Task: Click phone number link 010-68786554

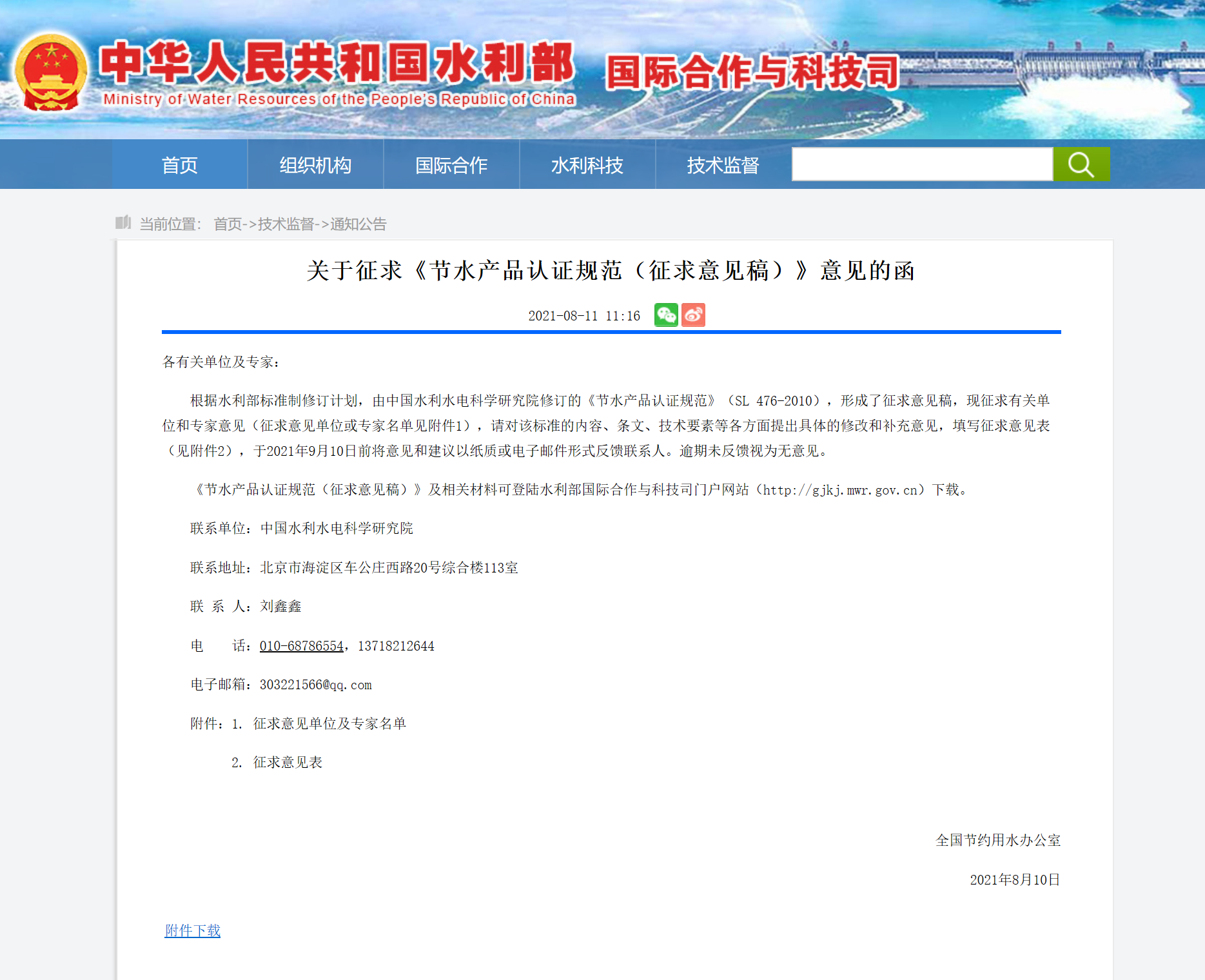Action: click(301, 645)
